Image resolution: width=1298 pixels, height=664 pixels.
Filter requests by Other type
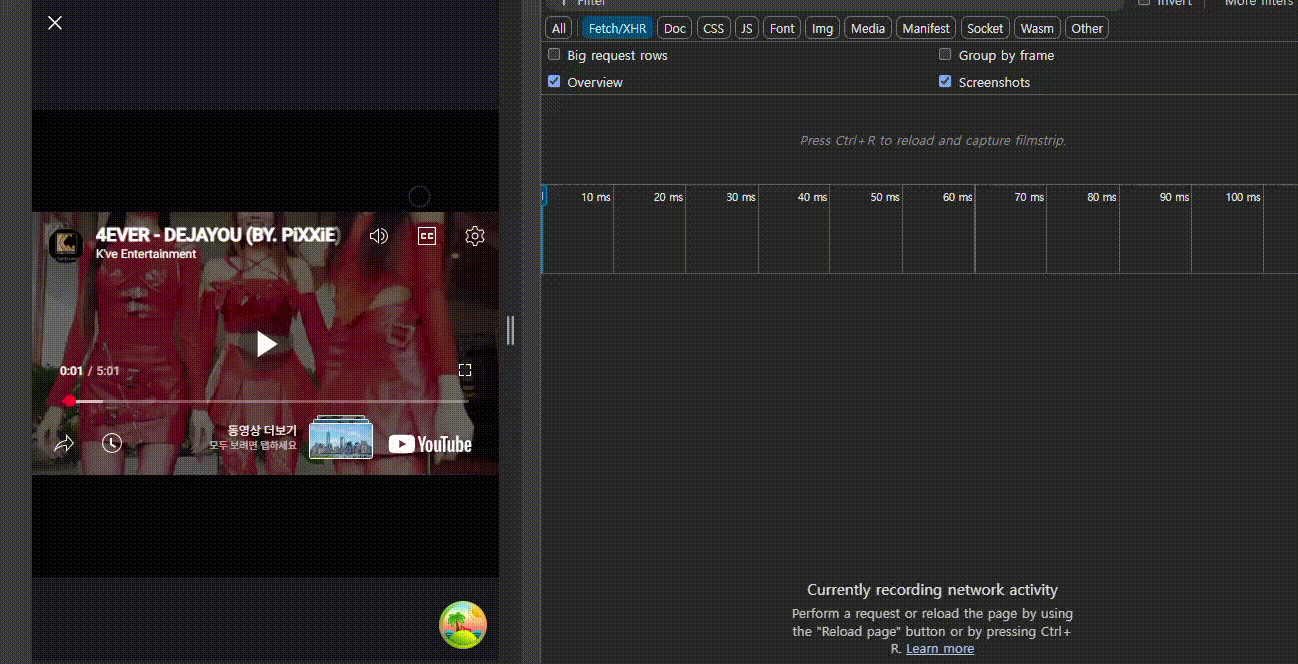click(x=1087, y=28)
